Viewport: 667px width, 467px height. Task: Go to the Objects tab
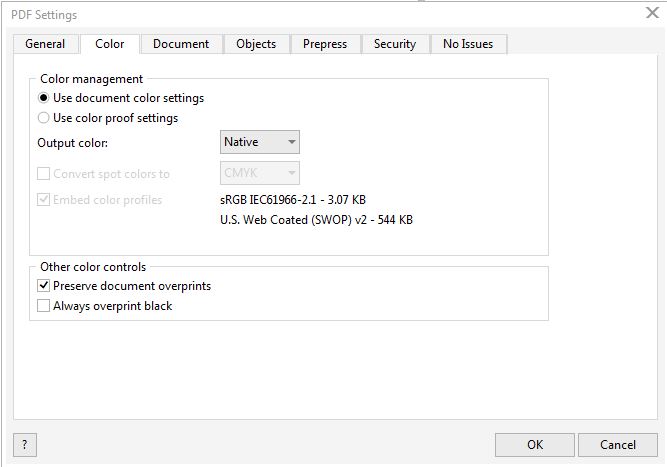pyautogui.click(x=256, y=44)
